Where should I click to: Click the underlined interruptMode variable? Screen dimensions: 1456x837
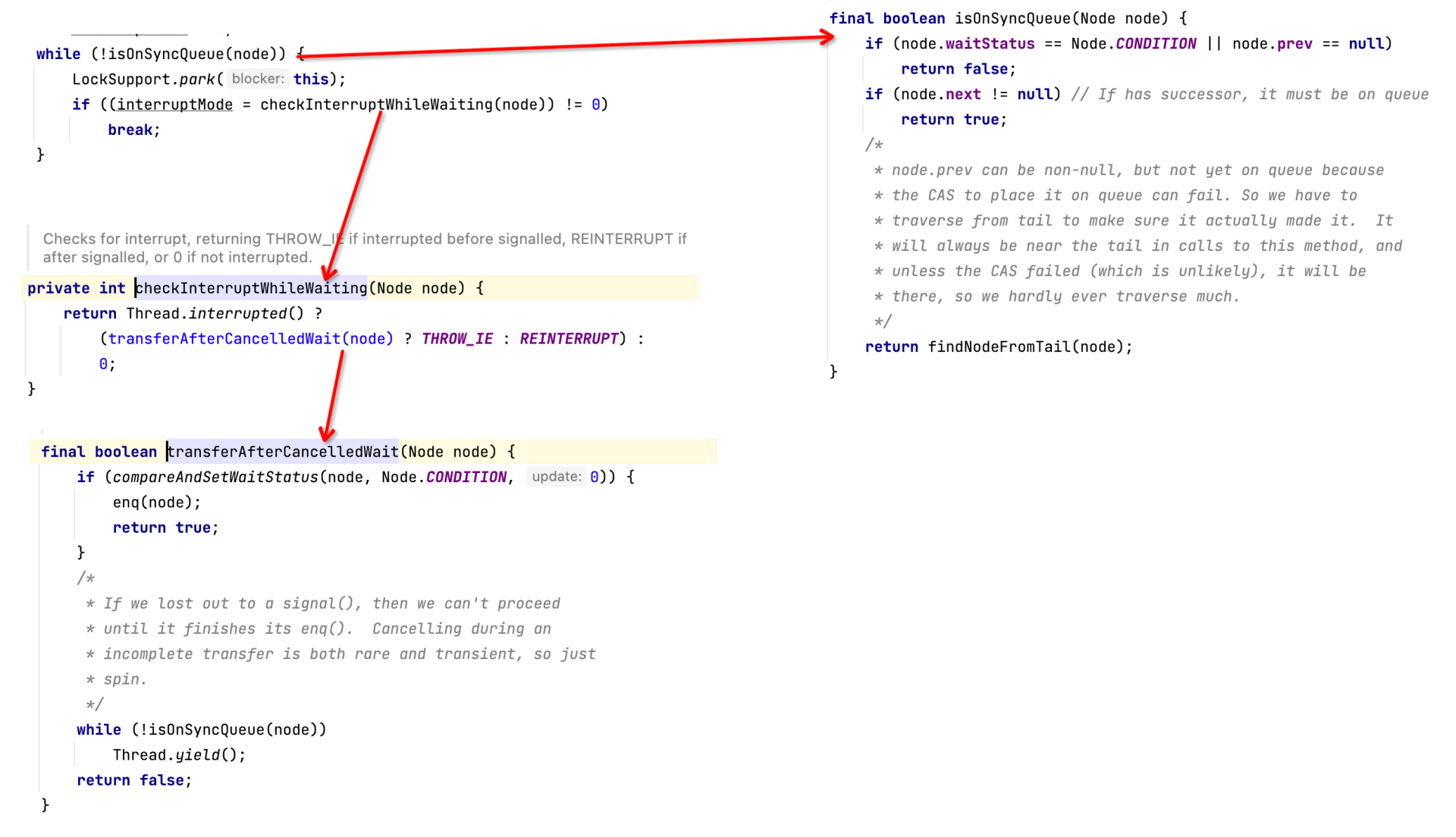175,105
